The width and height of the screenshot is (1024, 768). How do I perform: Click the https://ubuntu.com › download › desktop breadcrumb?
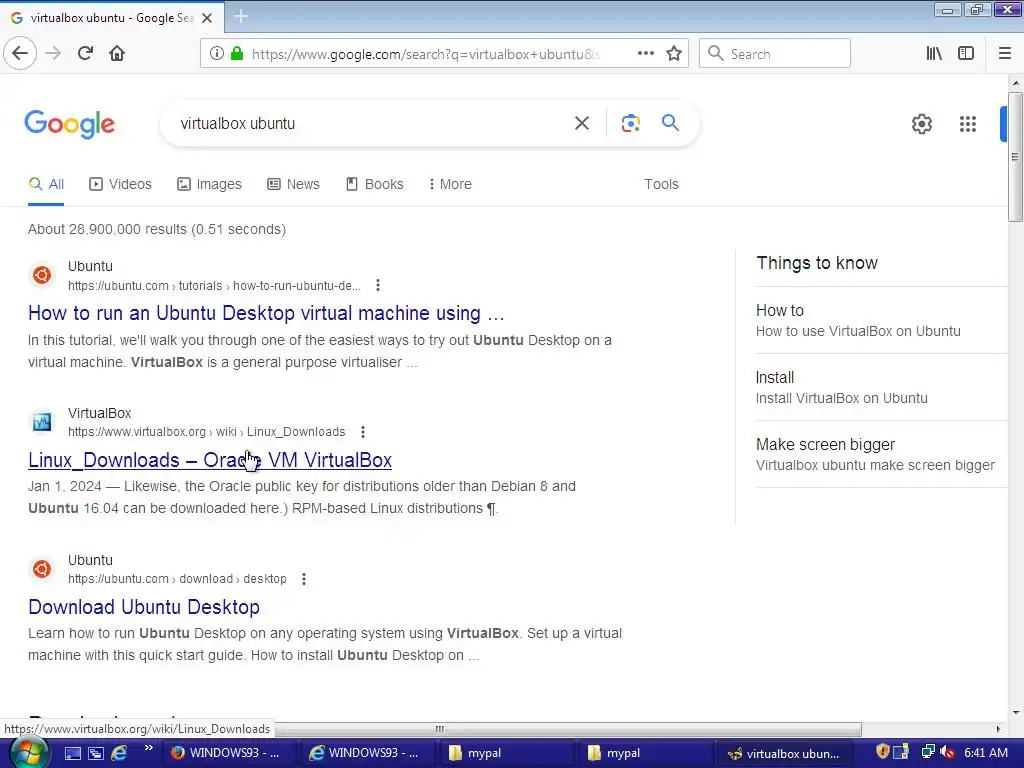177,579
